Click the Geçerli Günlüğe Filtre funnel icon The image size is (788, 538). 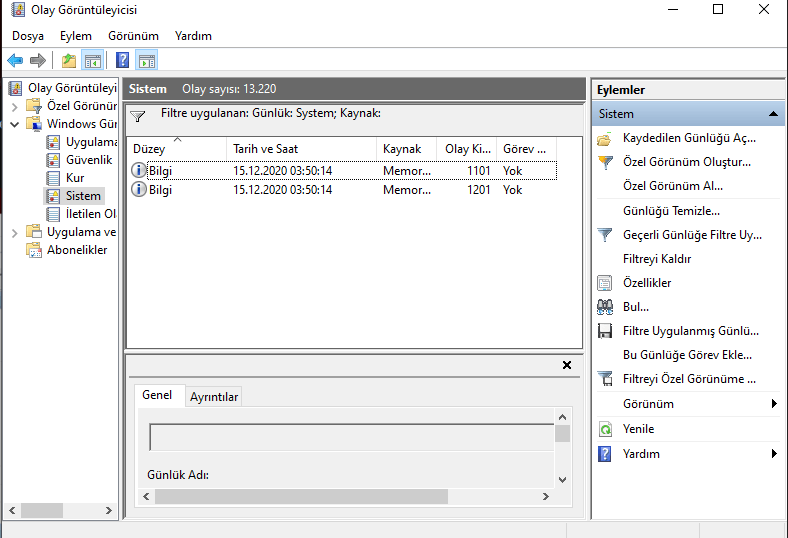pyautogui.click(x=605, y=235)
